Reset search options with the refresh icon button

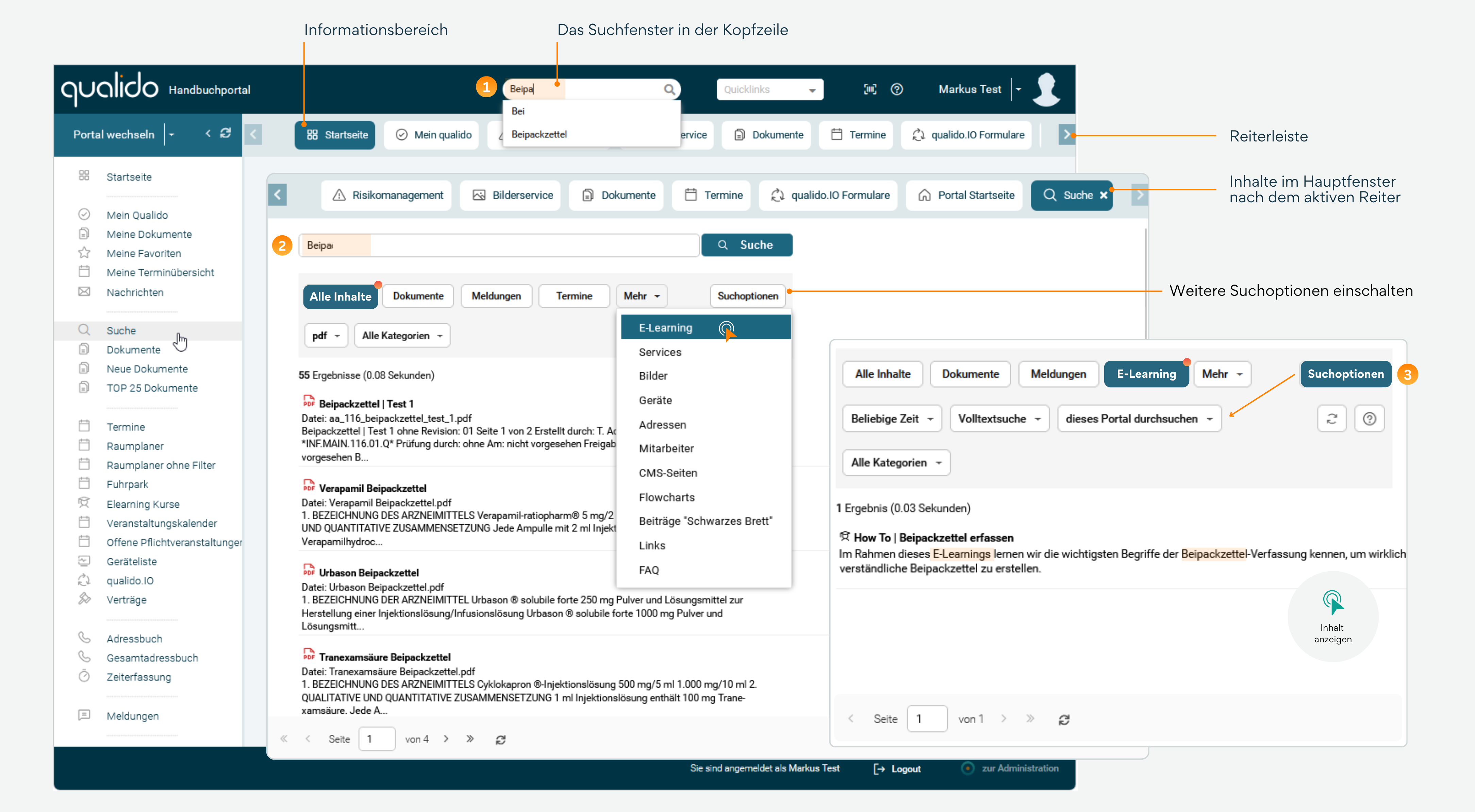tap(1332, 418)
